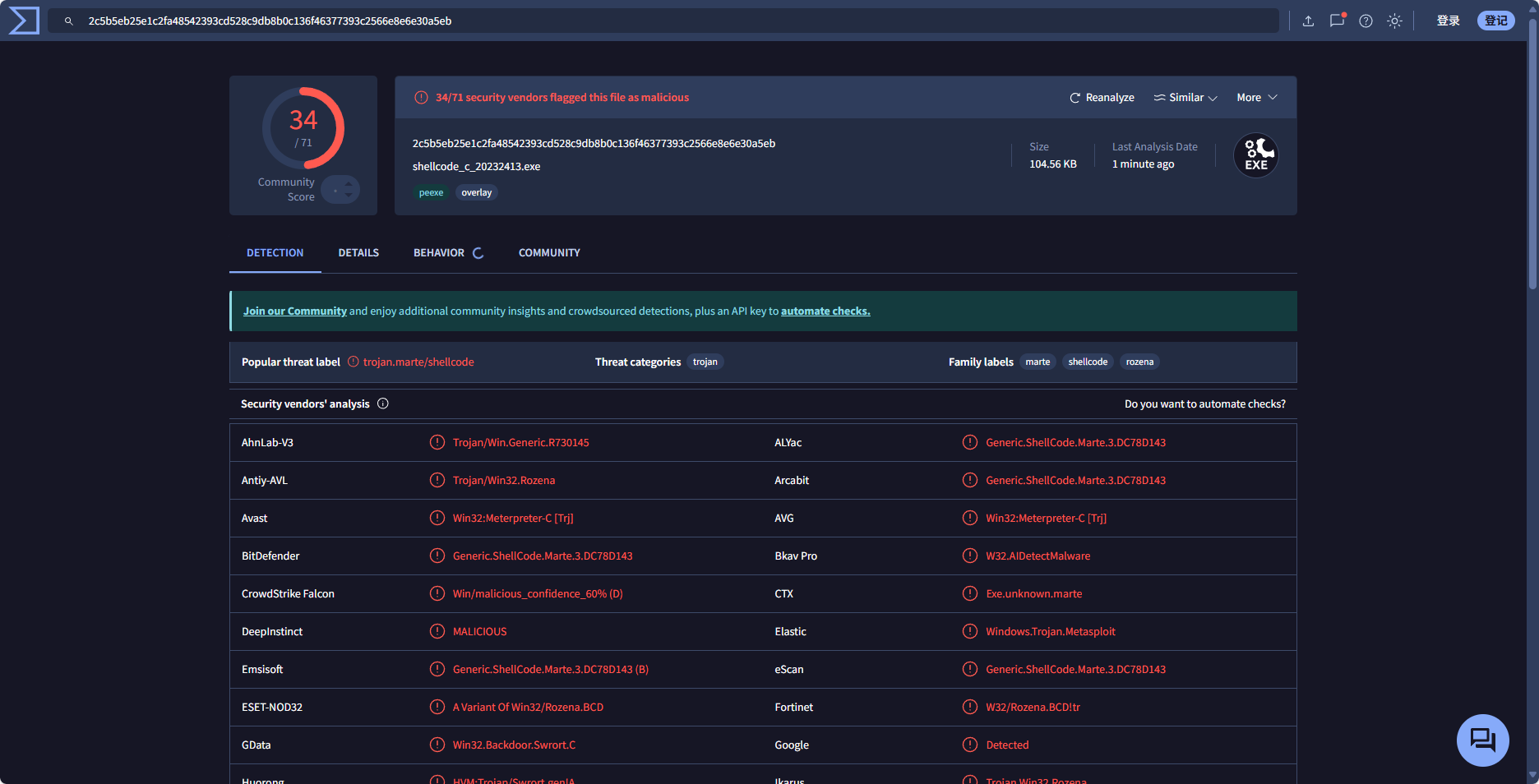Click the marte family label
The height and width of the screenshot is (784, 1539).
pyautogui.click(x=1038, y=362)
